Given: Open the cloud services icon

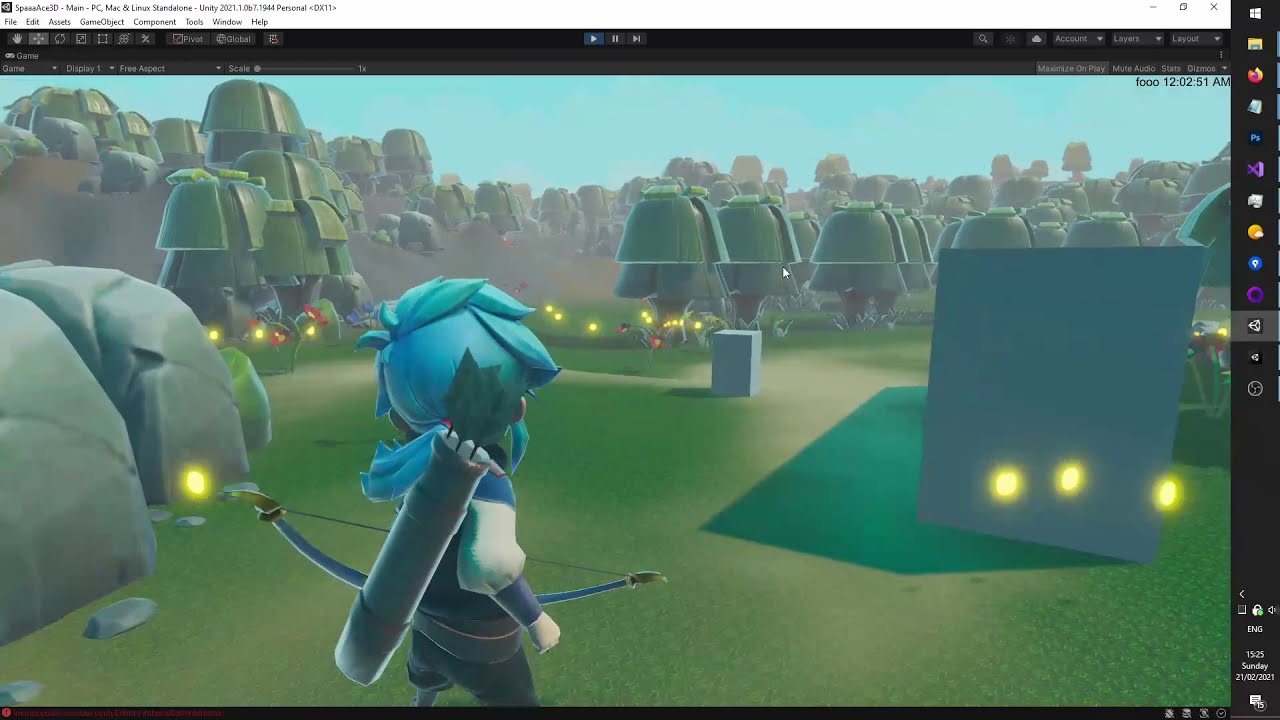Looking at the screenshot, I should pyautogui.click(x=1036, y=39).
